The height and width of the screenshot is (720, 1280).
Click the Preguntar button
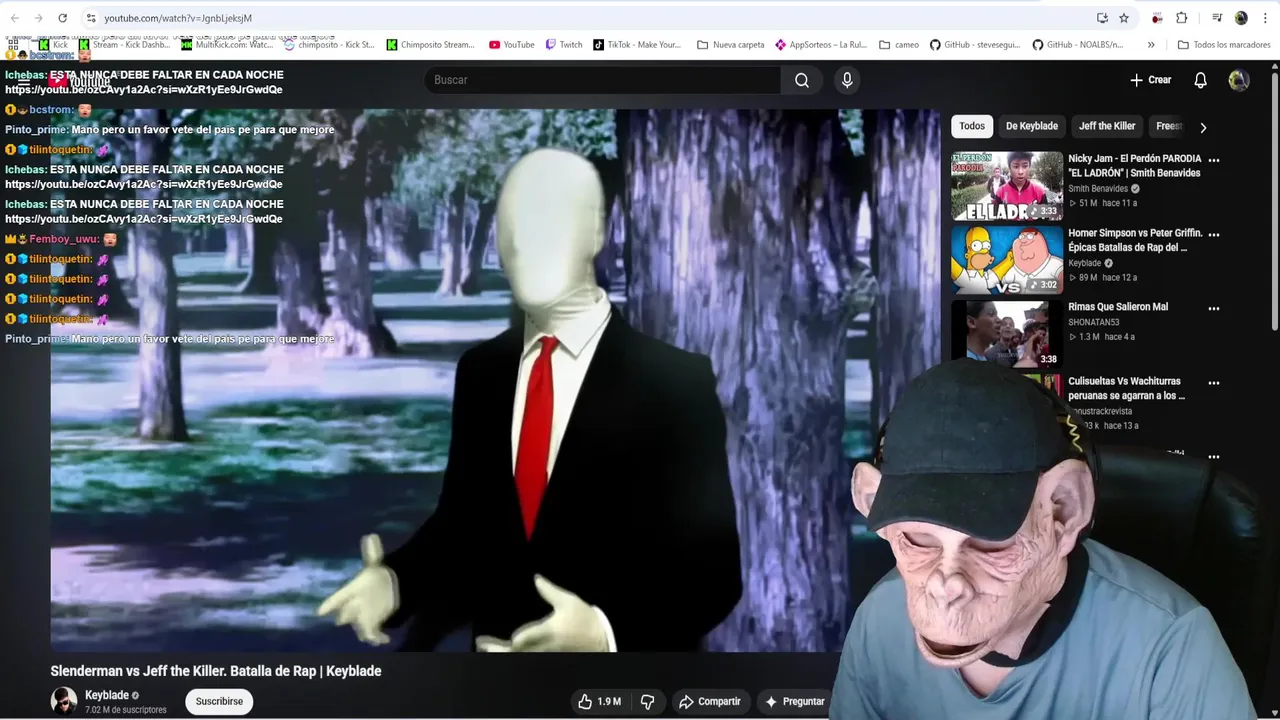(795, 702)
